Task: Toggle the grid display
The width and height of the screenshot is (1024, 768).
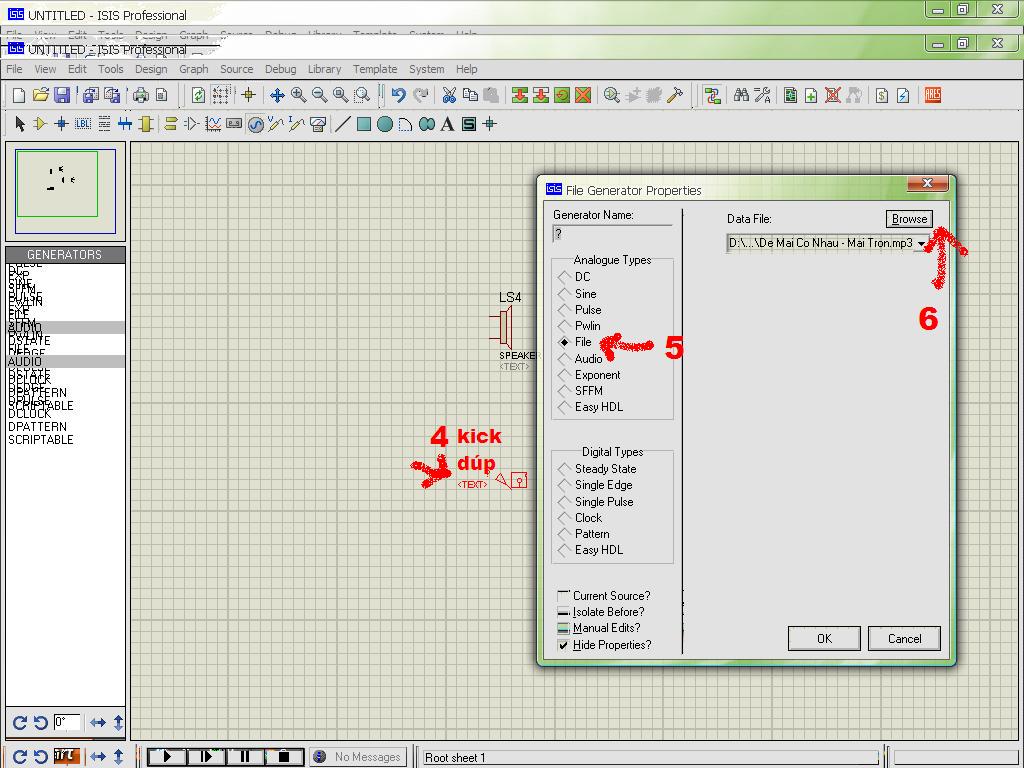Action: coord(221,95)
